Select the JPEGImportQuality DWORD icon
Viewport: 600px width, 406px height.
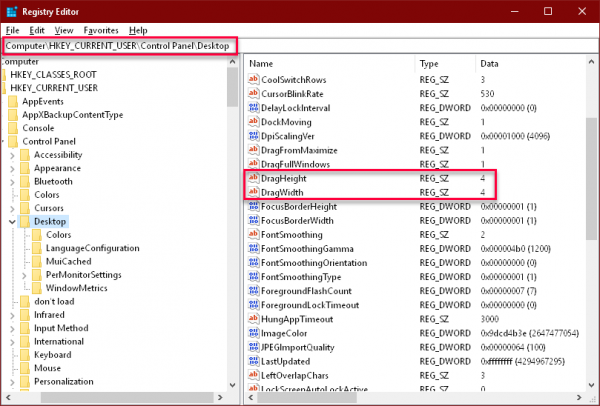pos(253,347)
